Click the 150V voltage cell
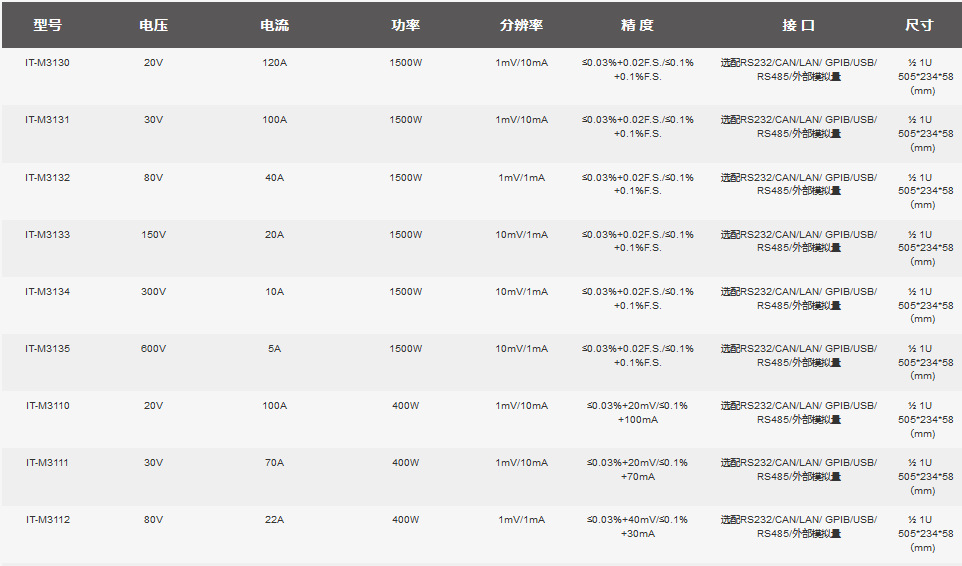Viewport: 962px width, 566px height. 153,235
